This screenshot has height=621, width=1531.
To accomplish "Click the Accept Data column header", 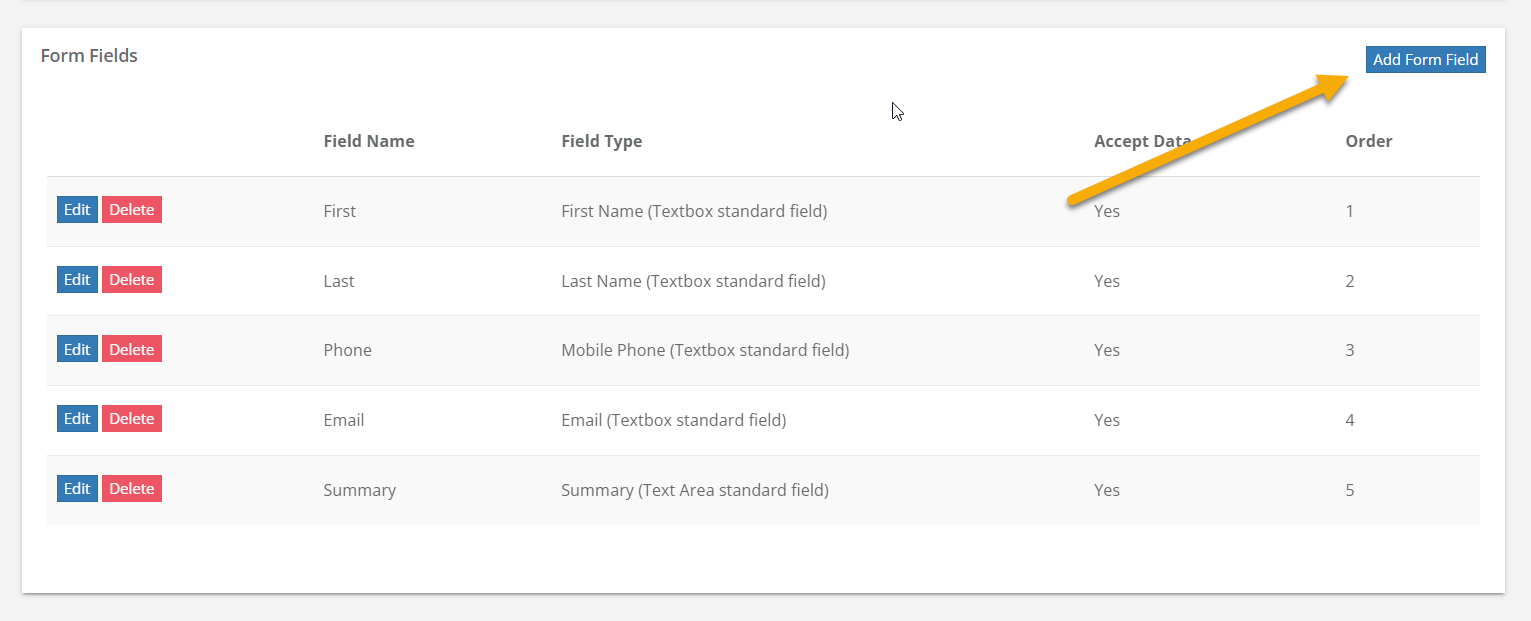I will [1143, 141].
